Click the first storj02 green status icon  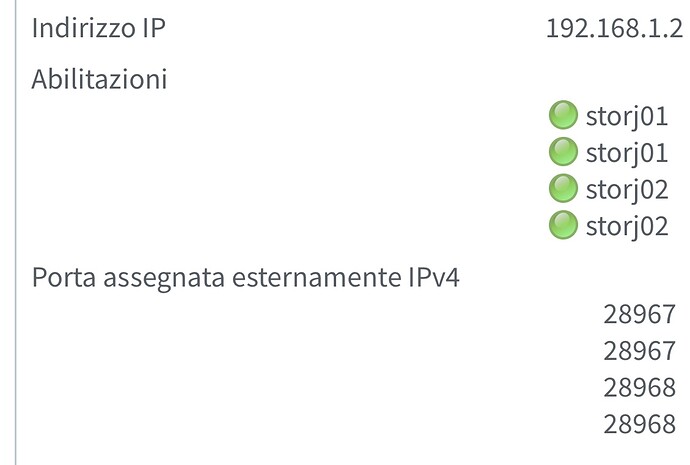[564, 188]
